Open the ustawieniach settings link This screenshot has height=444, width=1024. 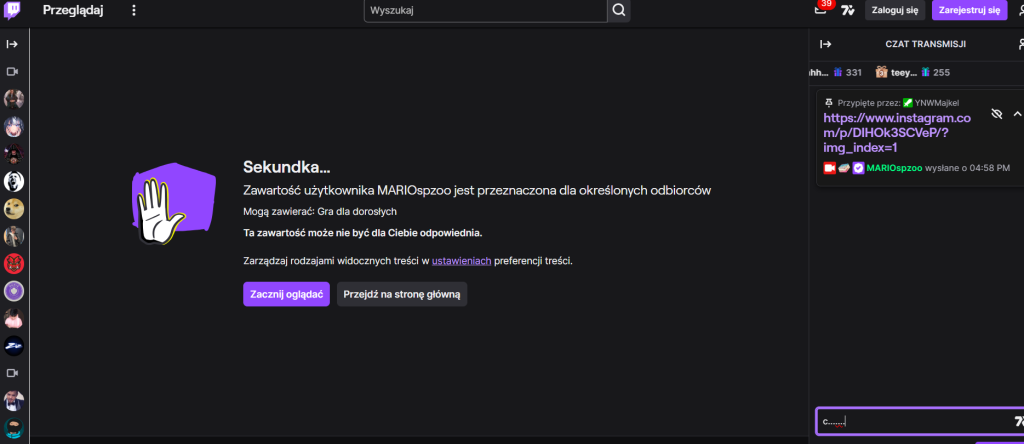(461, 261)
